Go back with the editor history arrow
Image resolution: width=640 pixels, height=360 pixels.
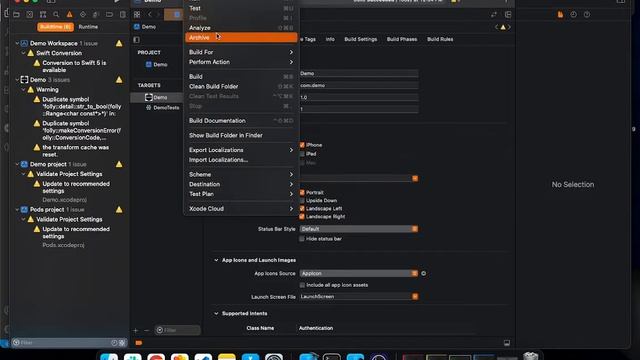(x=149, y=15)
